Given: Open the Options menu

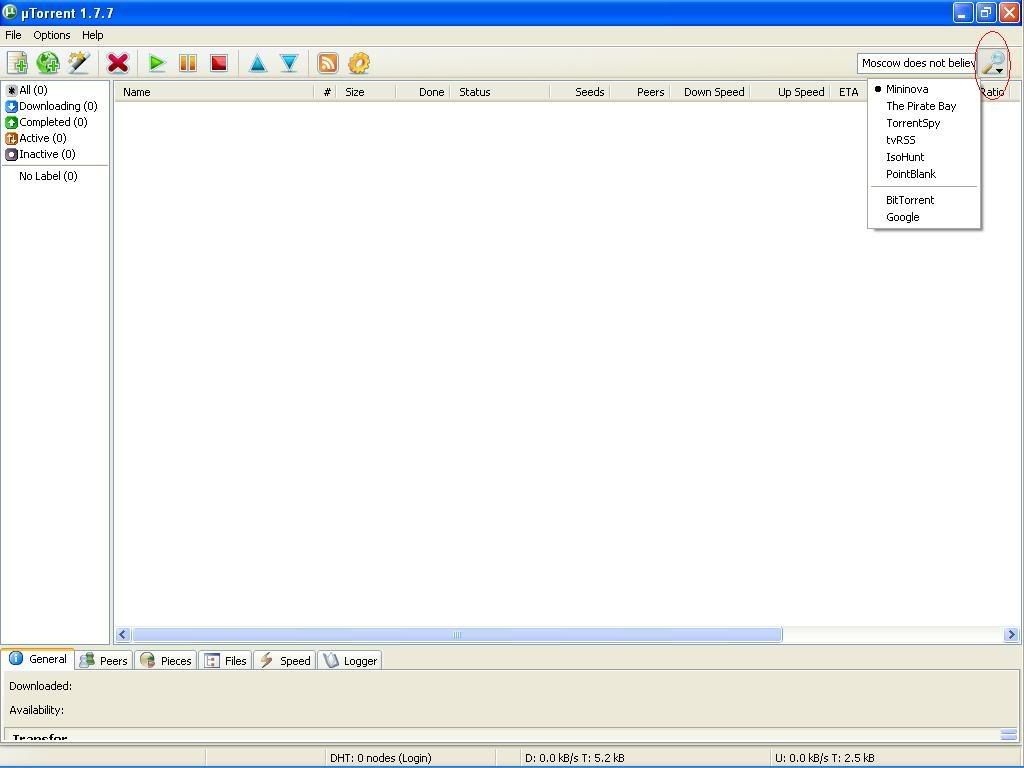Looking at the screenshot, I should (52, 35).
